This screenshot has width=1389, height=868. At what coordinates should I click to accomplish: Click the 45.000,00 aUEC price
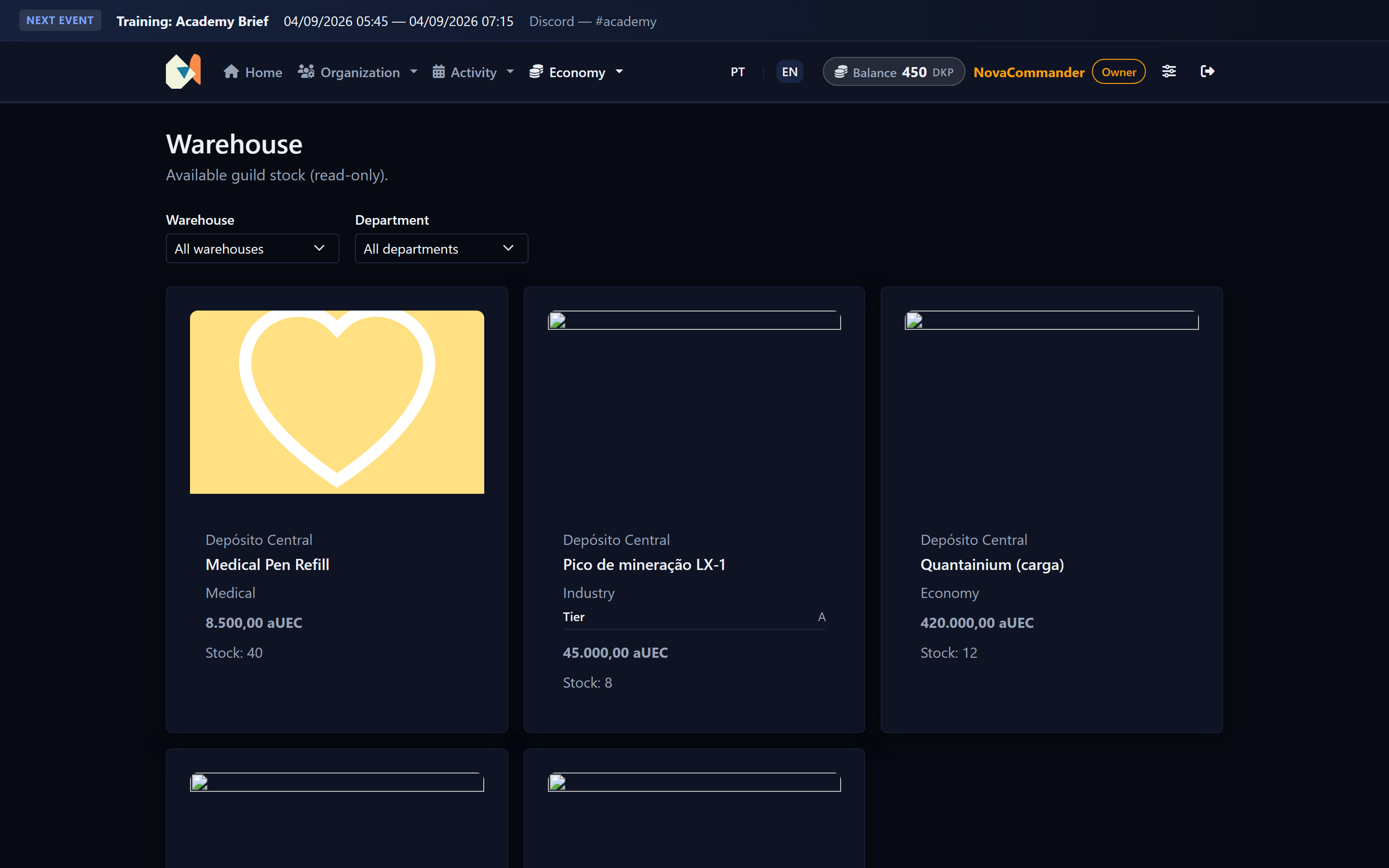(x=615, y=653)
